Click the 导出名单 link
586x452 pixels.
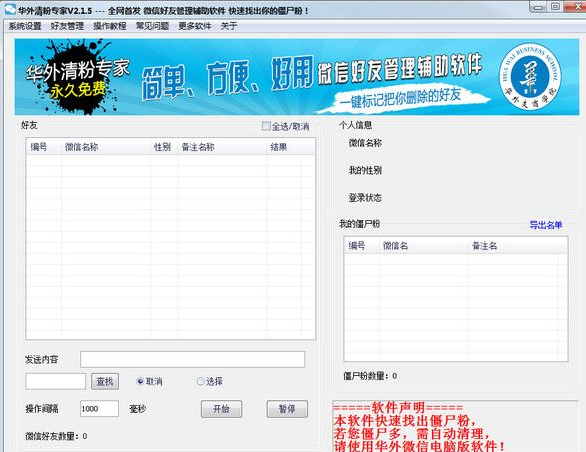pyautogui.click(x=546, y=225)
